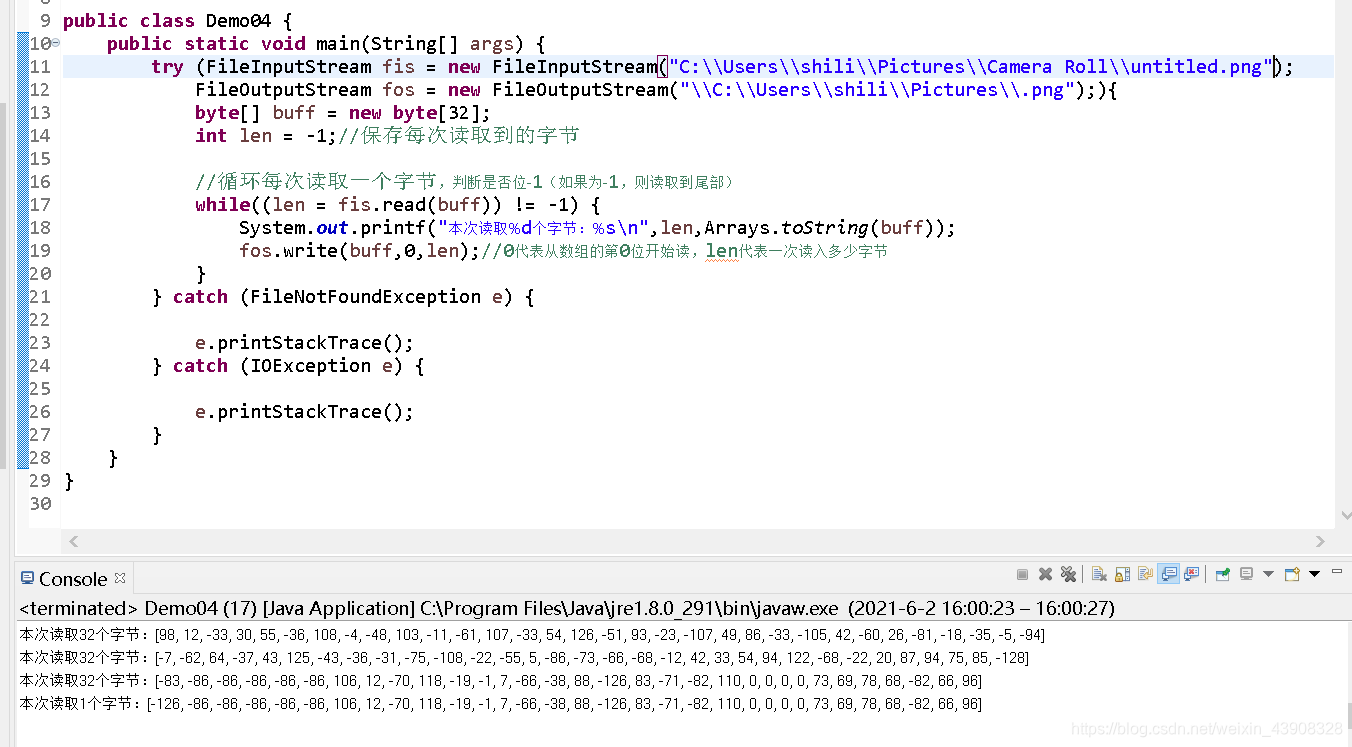Pin the current console
1352x747 pixels.
[x=1222, y=574]
